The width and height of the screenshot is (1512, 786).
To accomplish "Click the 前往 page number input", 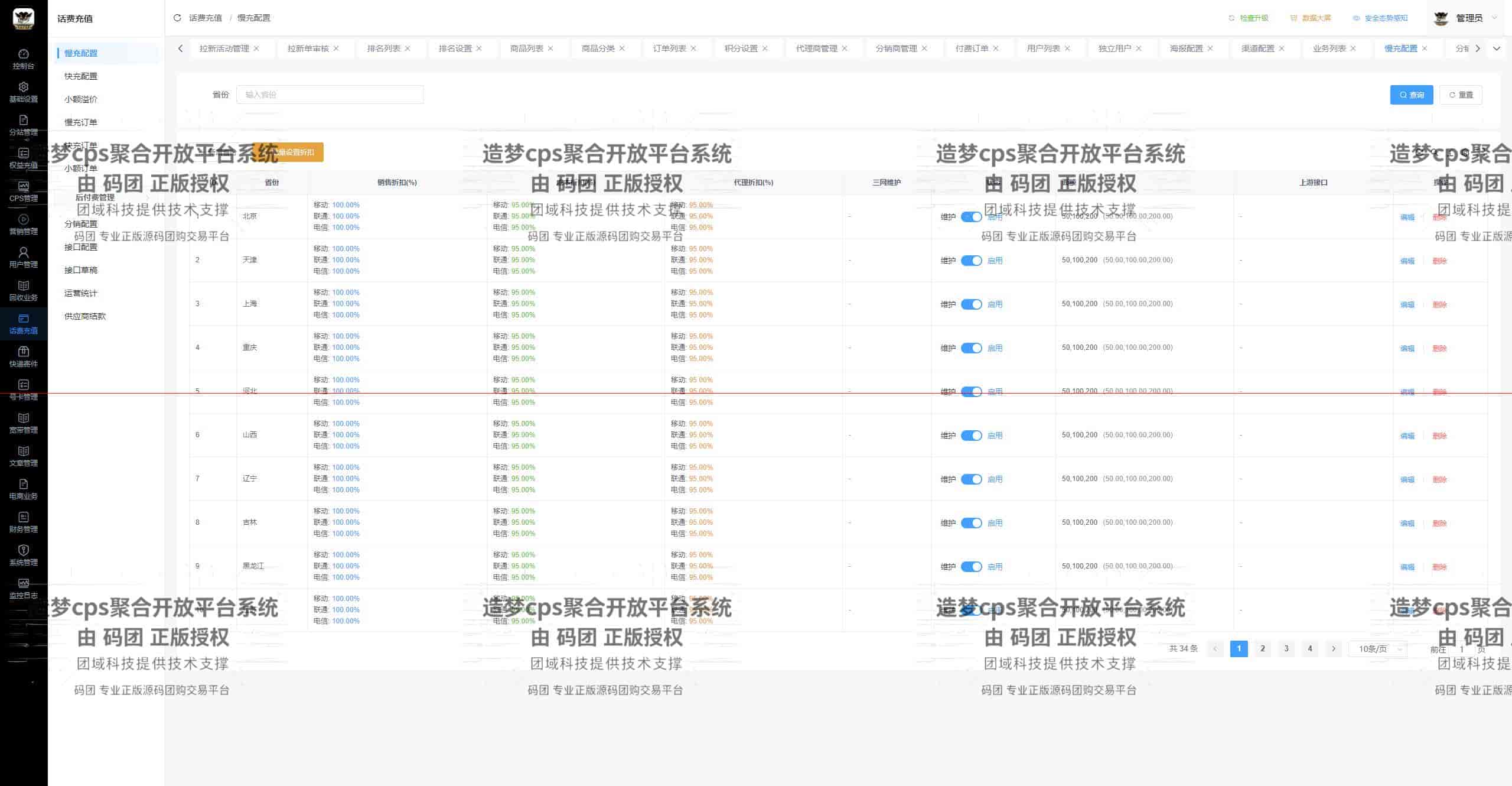I will (1462, 649).
